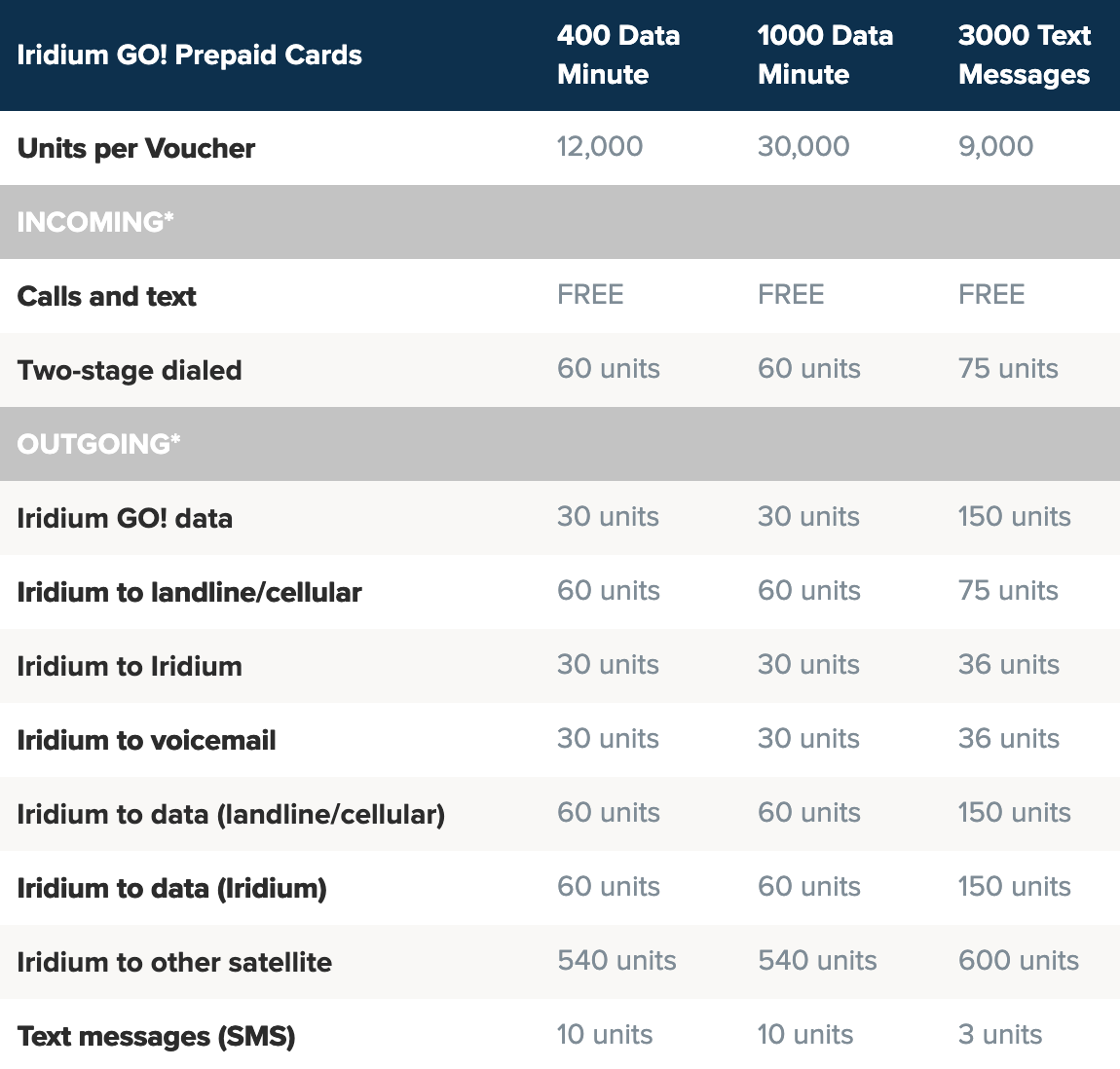Click voicemail 1000 Data '30 units' value

coord(808,738)
